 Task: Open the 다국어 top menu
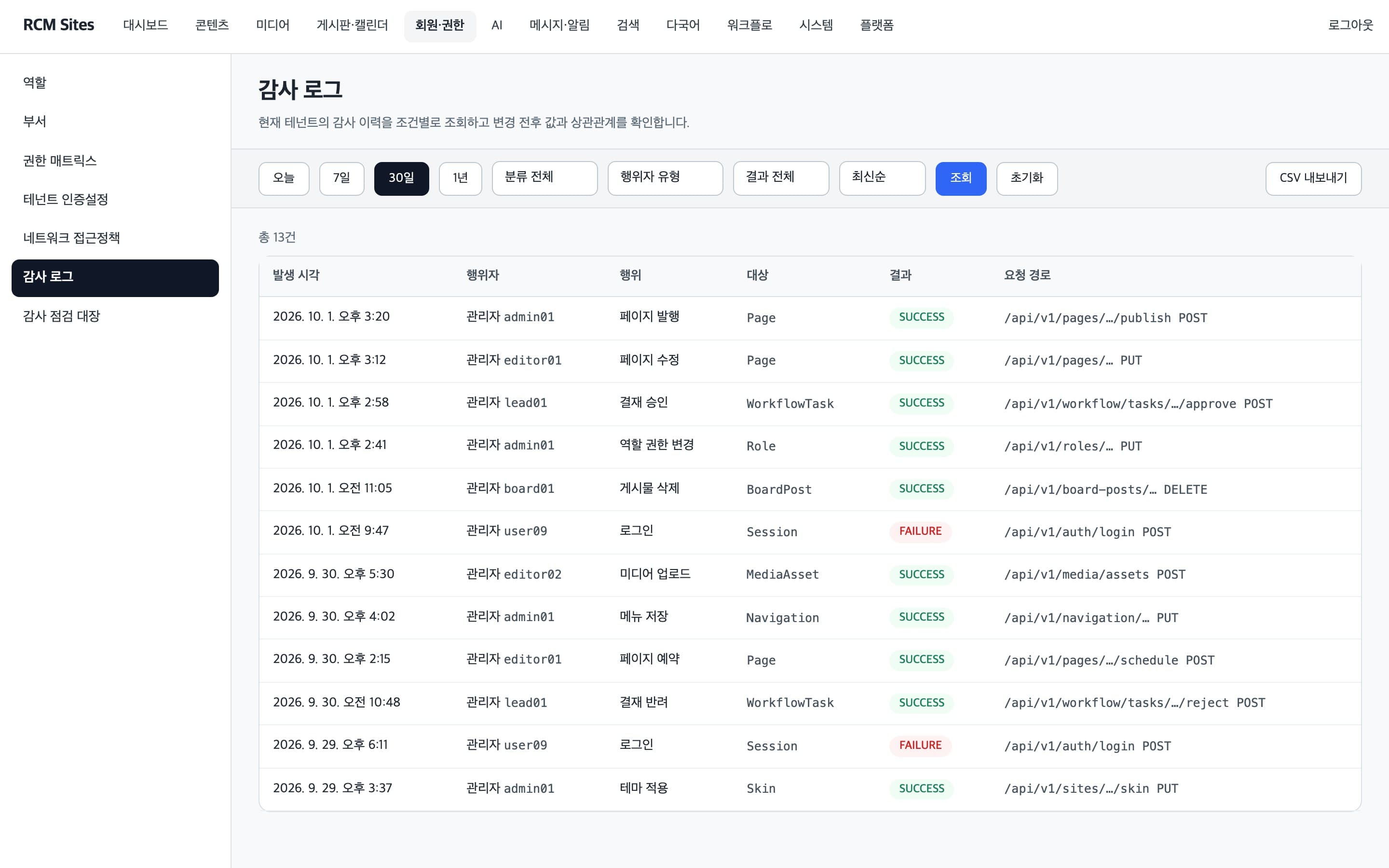point(682,25)
